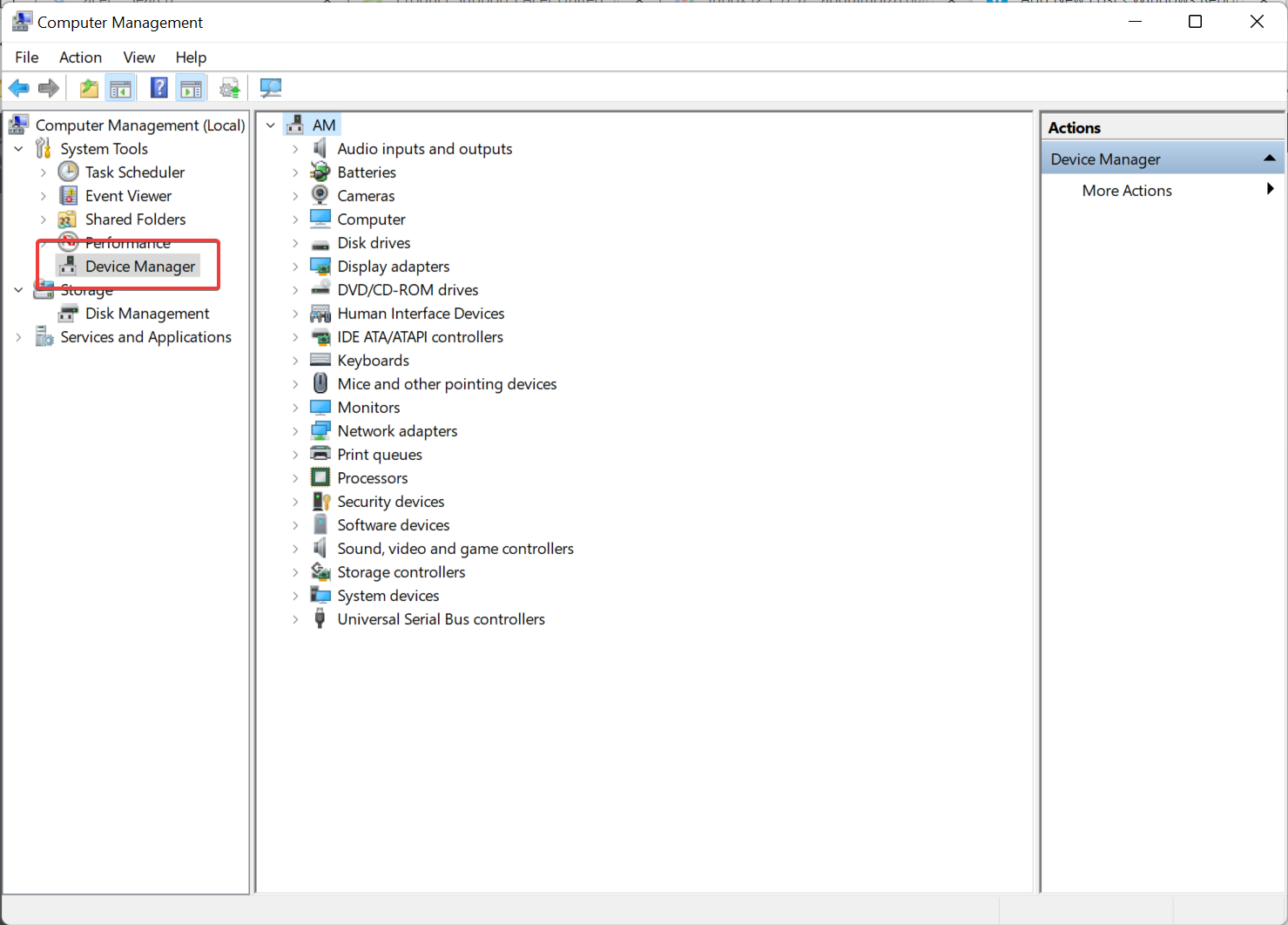Image resolution: width=1288 pixels, height=925 pixels.
Task: Expand IDE ATA/ATAPI controllers node
Action: (x=295, y=337)
